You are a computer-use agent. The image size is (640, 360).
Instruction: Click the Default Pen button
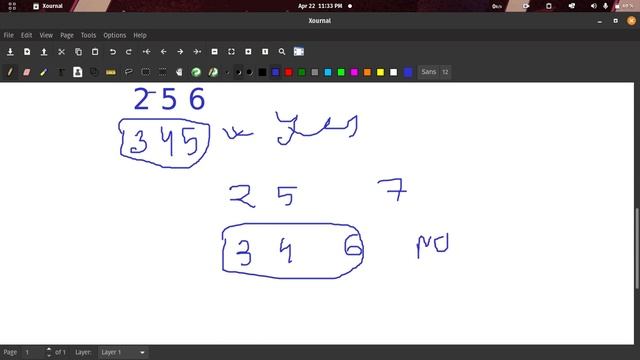pyautogui.click(x=196, y=72)
